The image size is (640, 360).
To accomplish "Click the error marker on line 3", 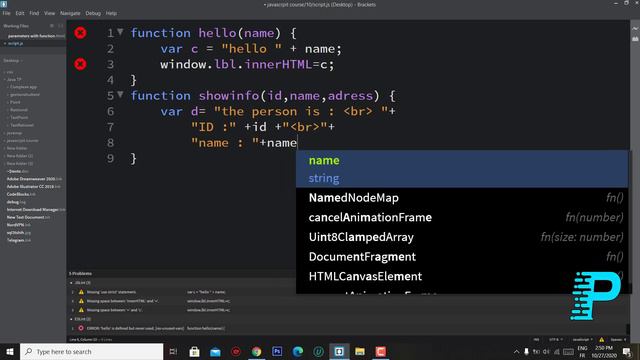I will point(80,64).
